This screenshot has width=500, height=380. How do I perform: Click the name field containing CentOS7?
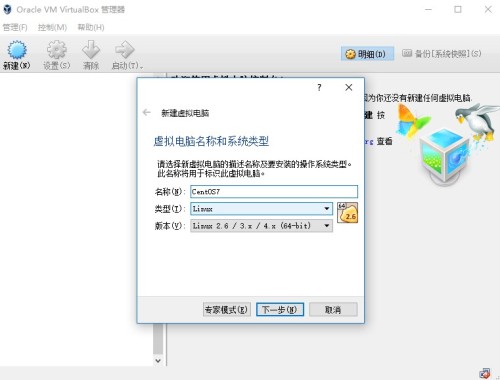pyautogui.click(x=274, y=192)
